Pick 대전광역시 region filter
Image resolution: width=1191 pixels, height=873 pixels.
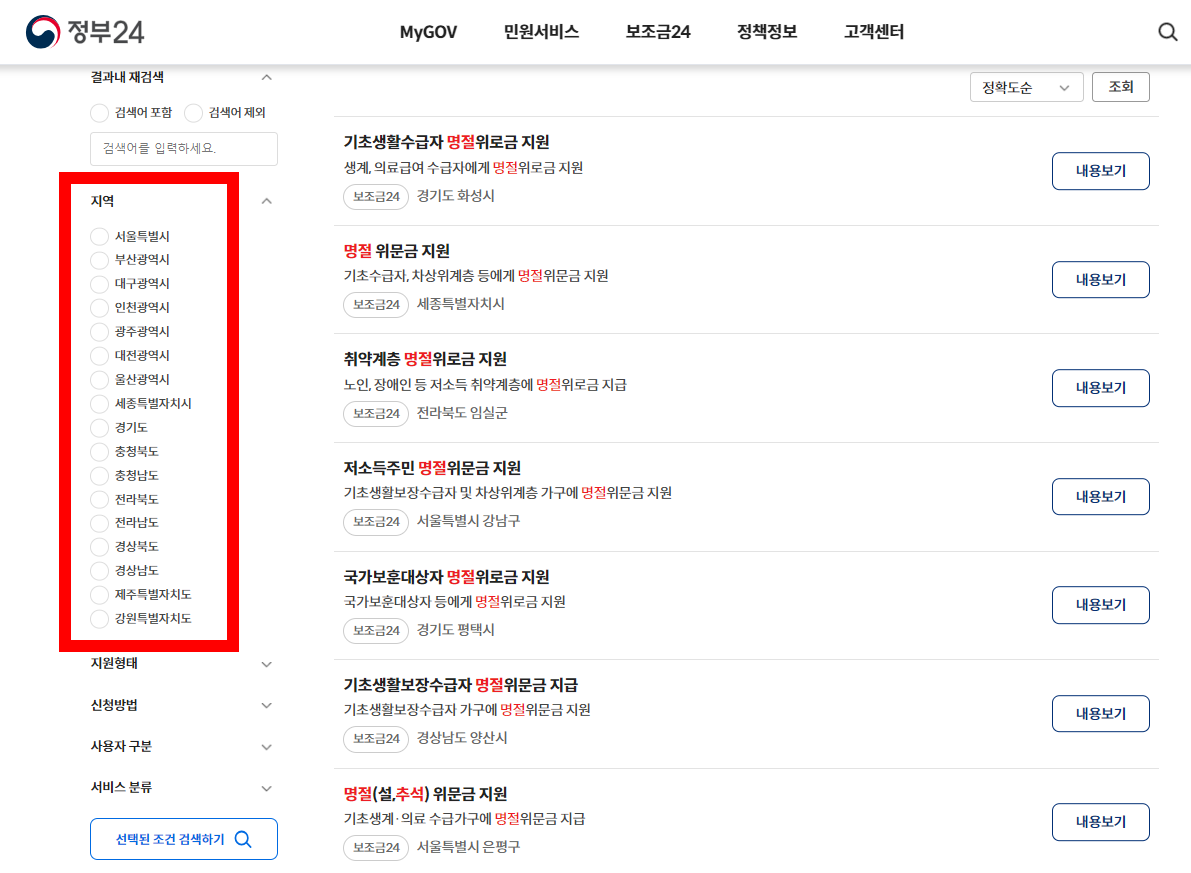tap(99, 356)
